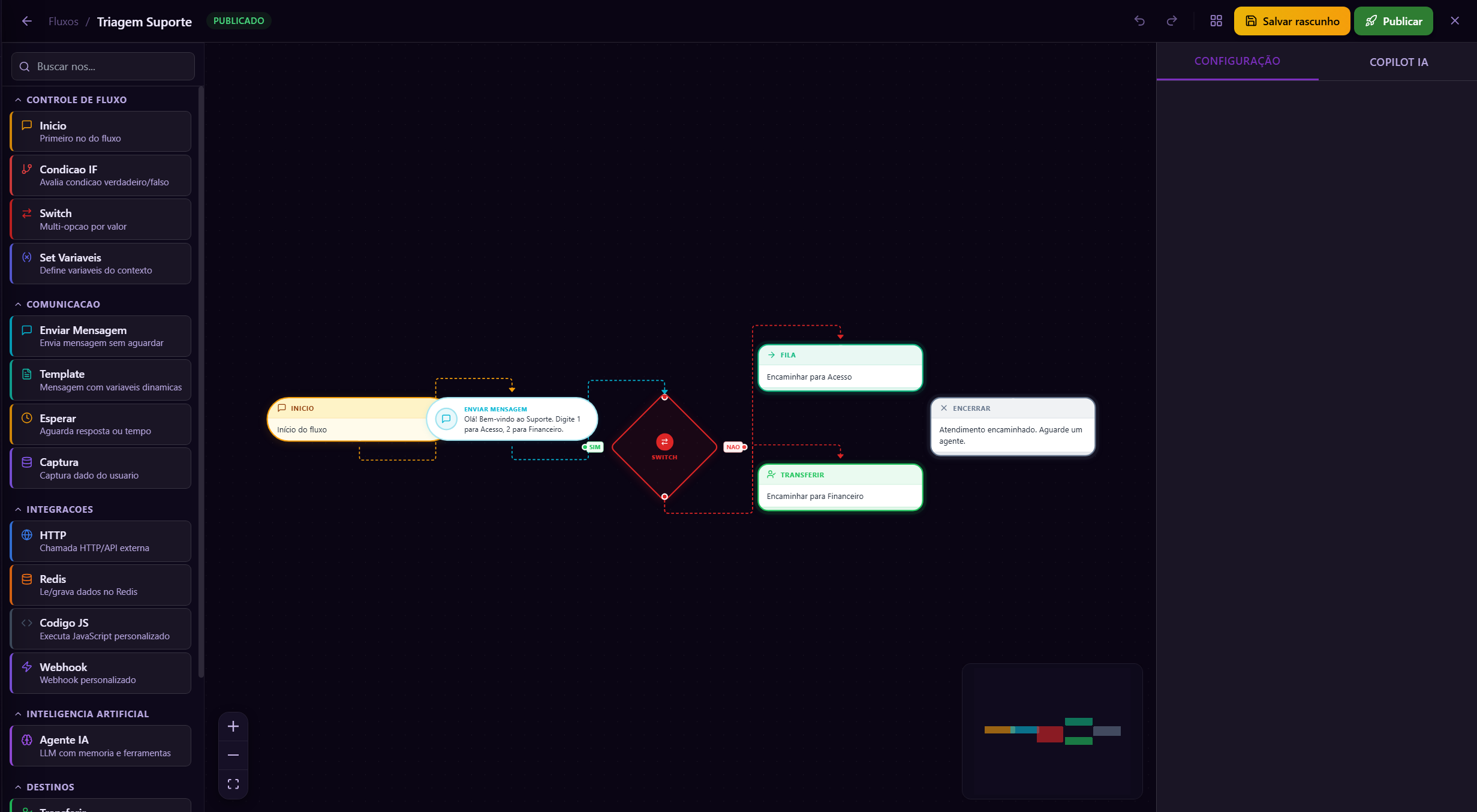The image size is (1477, 812).
Task: Select the Captura database icon
Action: pyautogui.click(x=27, y=462)
